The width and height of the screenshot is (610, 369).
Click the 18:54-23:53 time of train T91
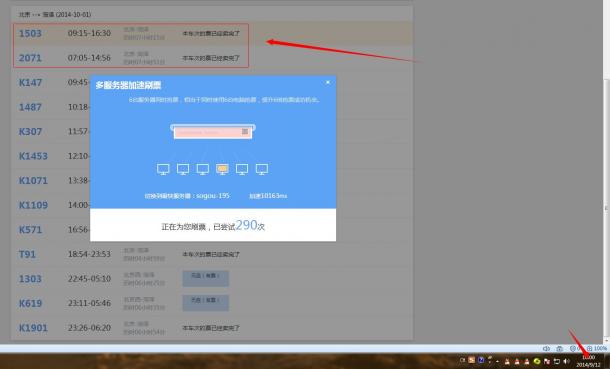tap(89, 254)
